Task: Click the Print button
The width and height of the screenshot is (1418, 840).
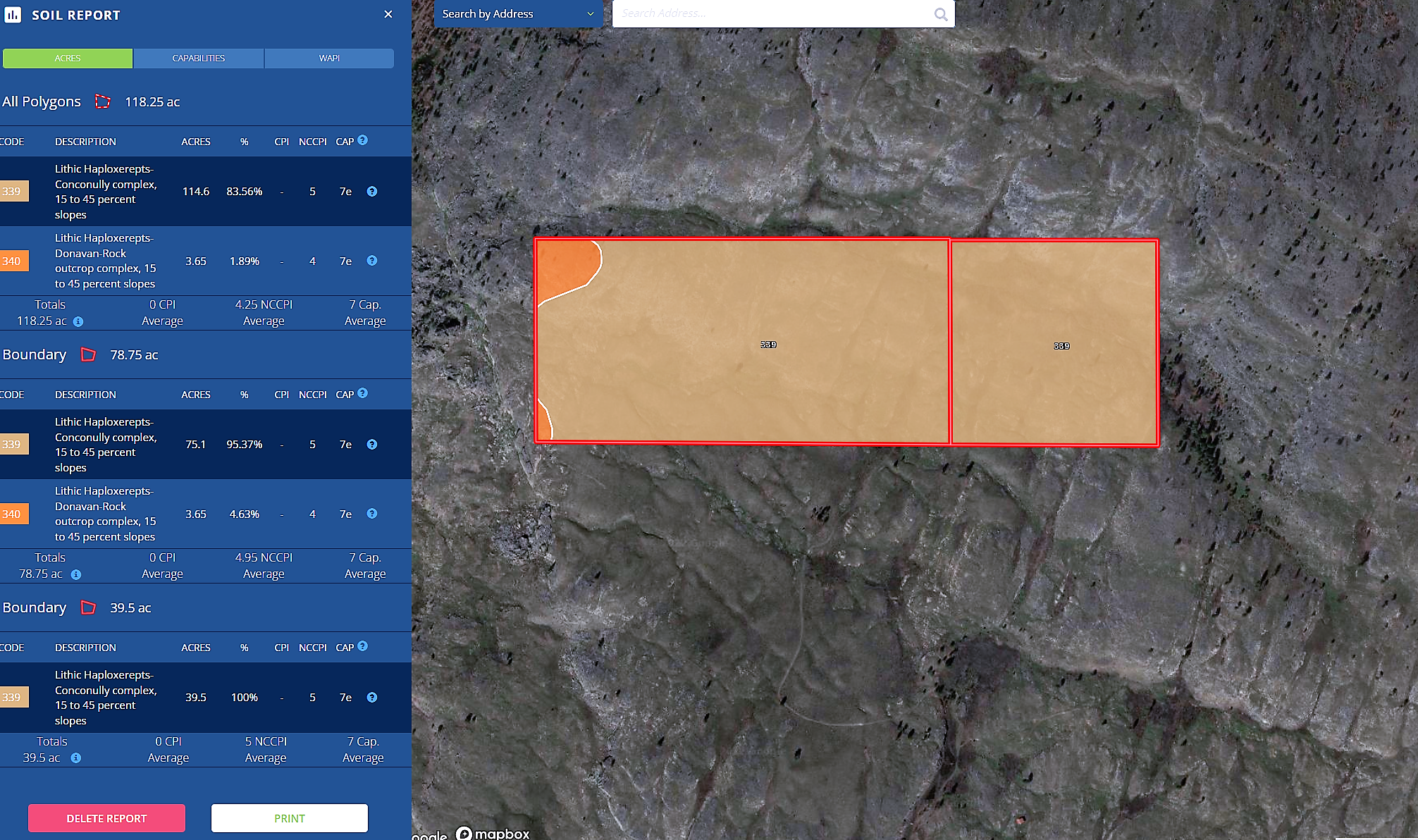Action: 290,818
